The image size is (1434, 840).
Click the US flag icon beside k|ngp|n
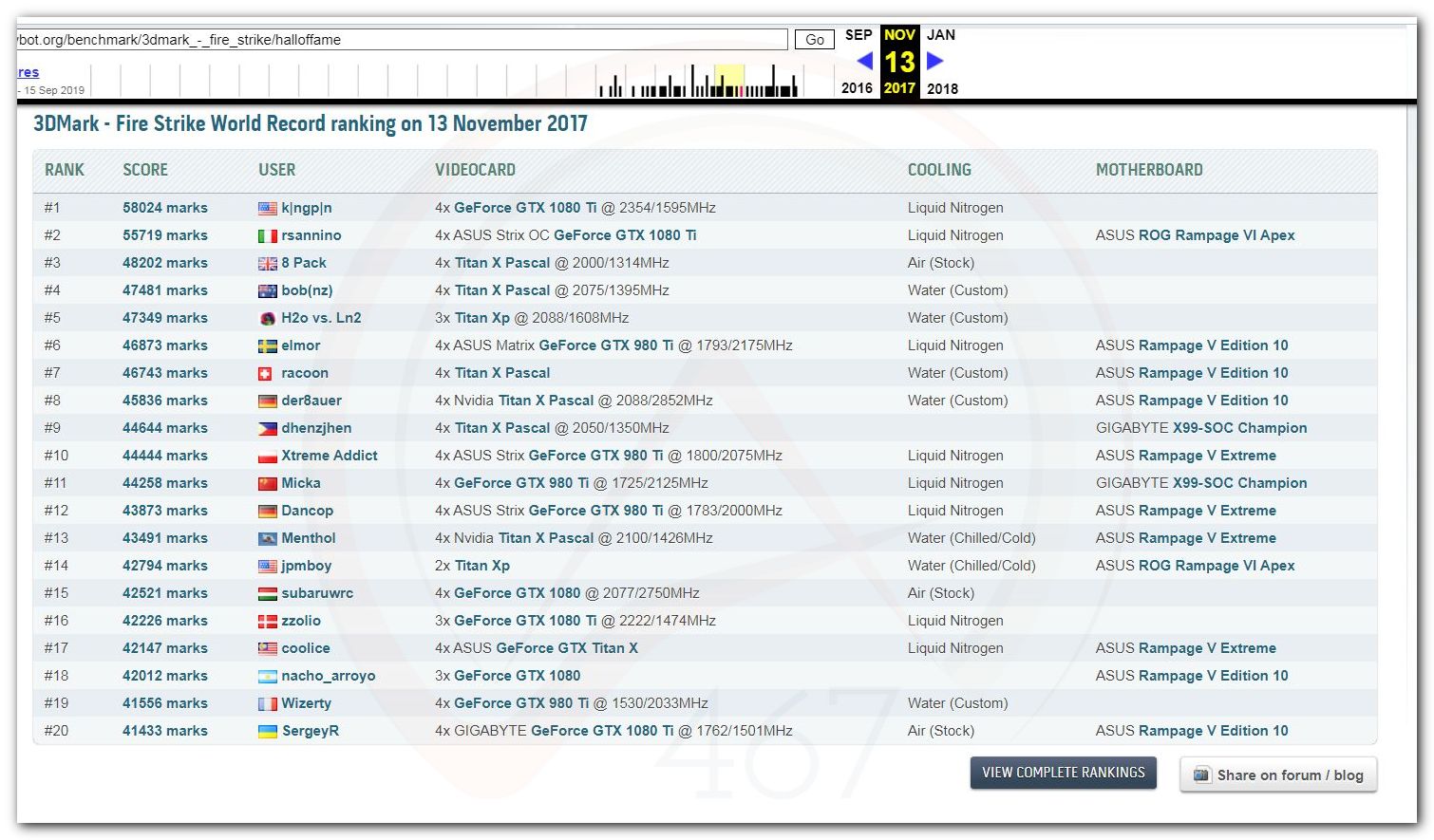click(x=268, y=208)
